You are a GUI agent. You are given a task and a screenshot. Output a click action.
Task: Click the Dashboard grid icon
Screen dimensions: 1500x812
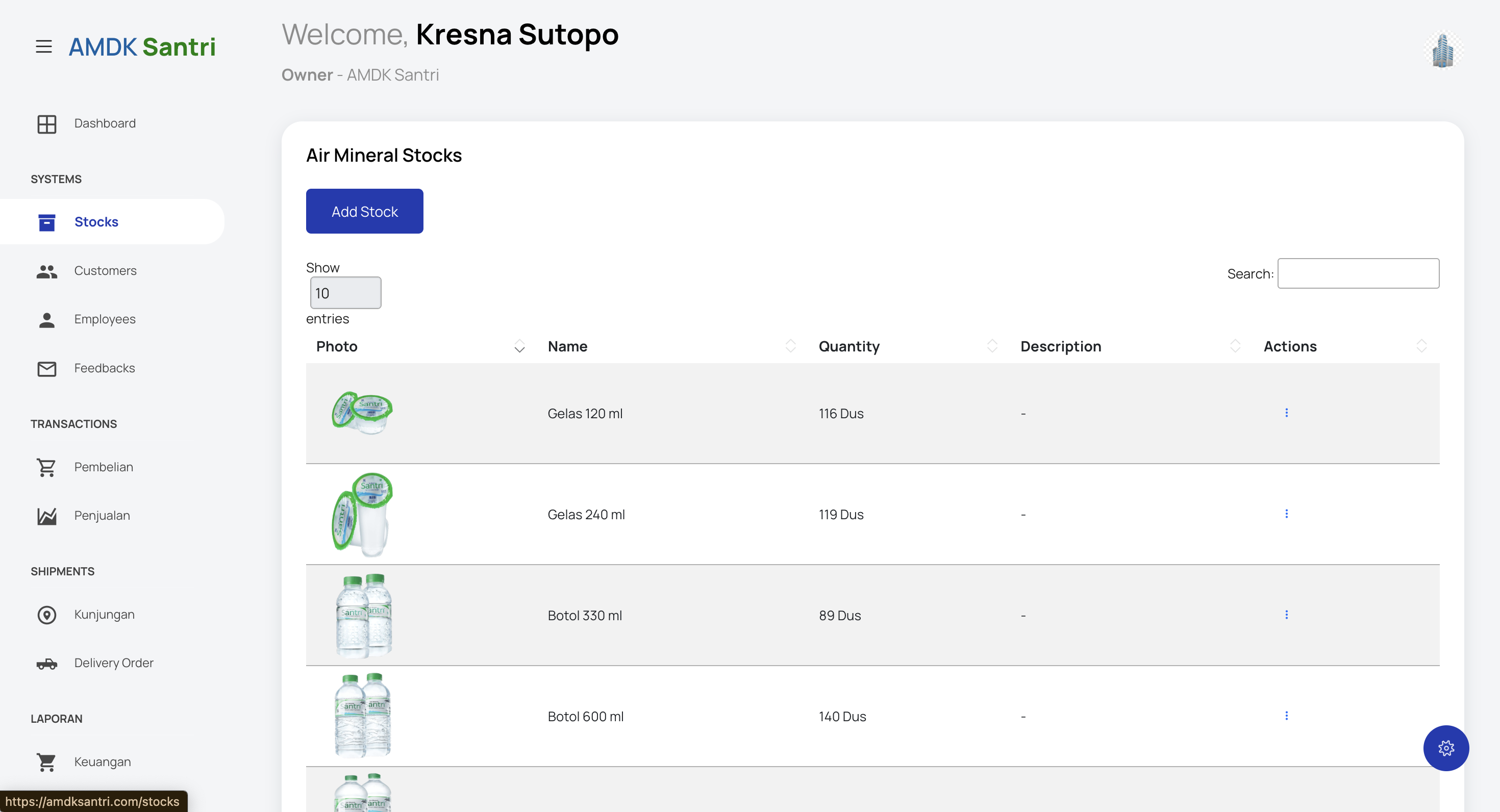coord(46,124)
